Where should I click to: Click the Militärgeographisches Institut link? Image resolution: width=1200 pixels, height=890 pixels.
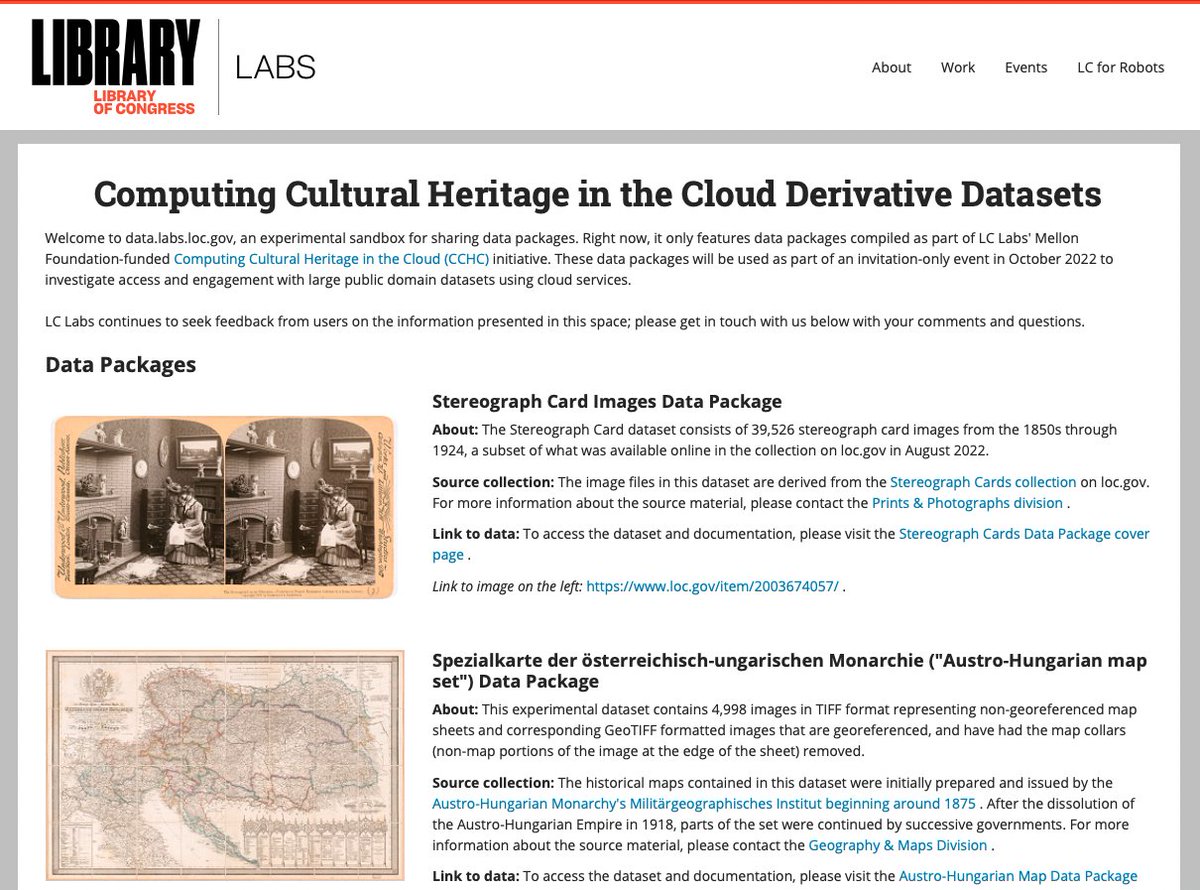pos(704,803)
